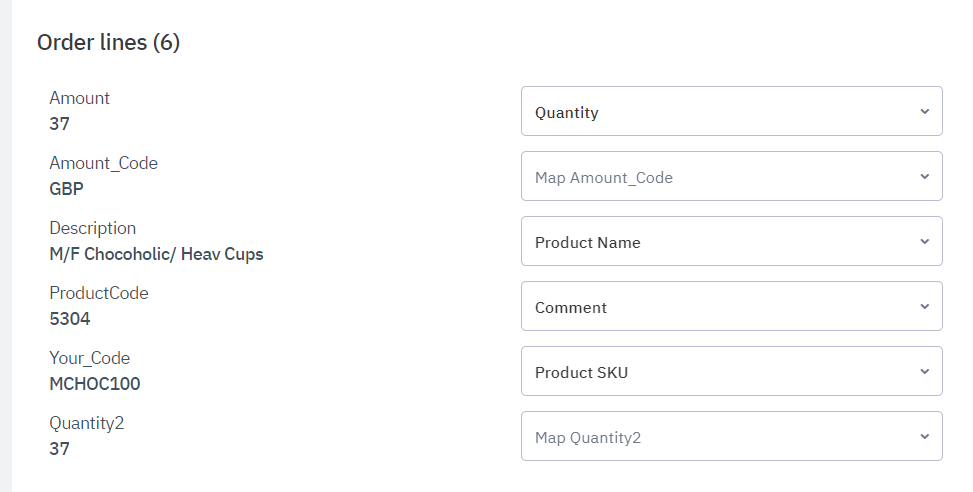
Task: Click the chevron arrow on Product SKU dropdown
Action: click(x=924, y=372)
